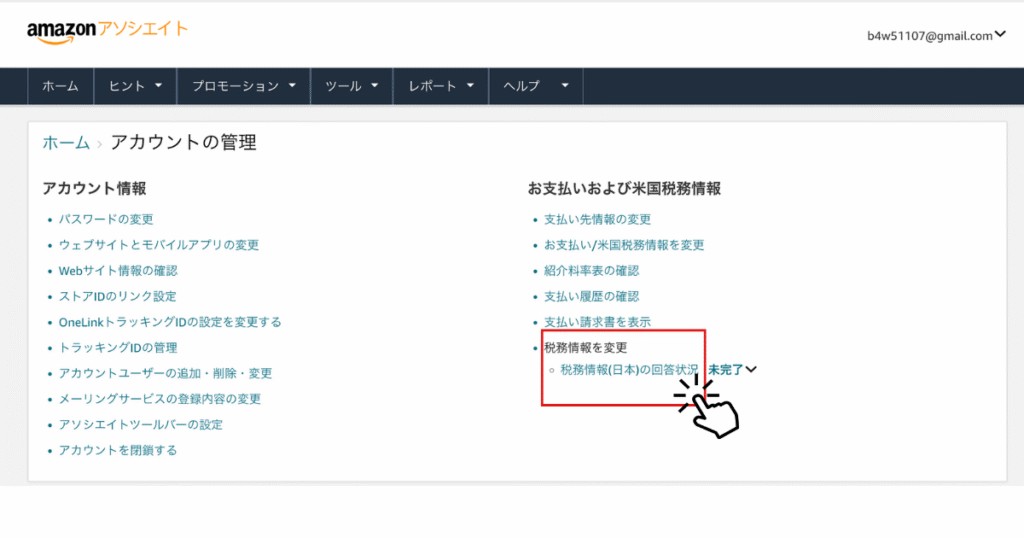This screenshot has height=538, width=1024.
Task: Open パスワードの変更 link
Action: coord(106,219)
